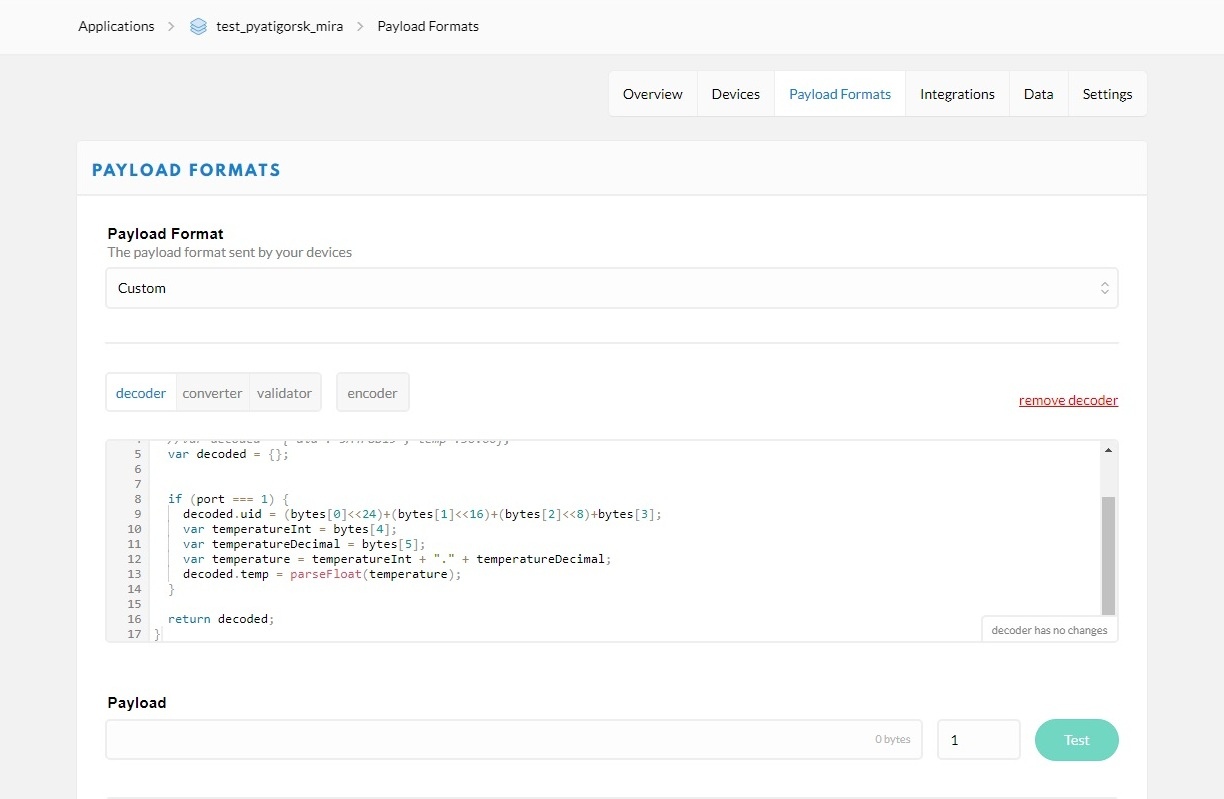Select the encoder function tab
The height and width of the screenshot is (799, 1224).
373,393
